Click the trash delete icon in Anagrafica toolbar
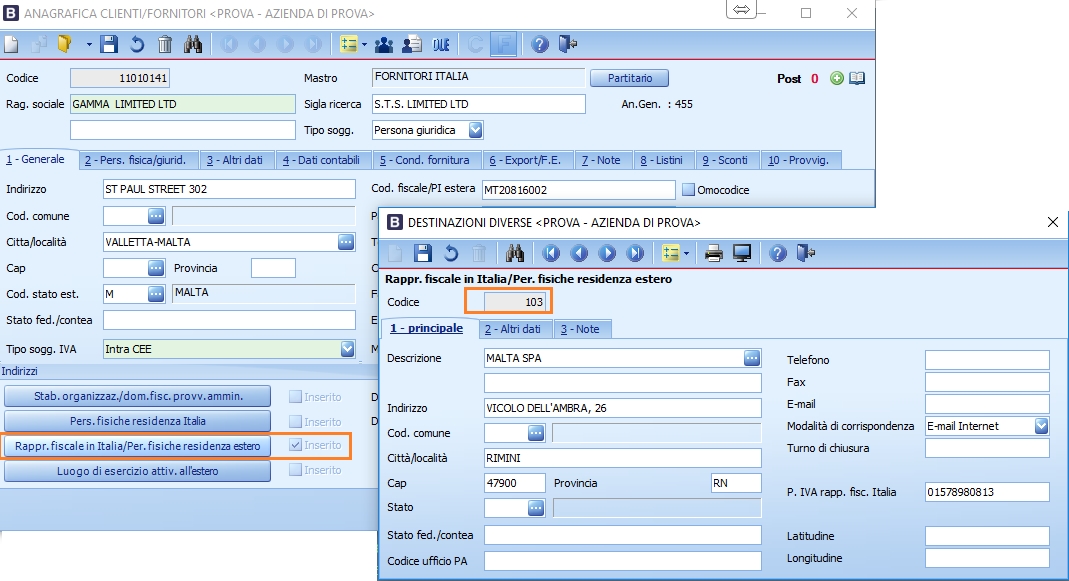 (x=165, y=44)
